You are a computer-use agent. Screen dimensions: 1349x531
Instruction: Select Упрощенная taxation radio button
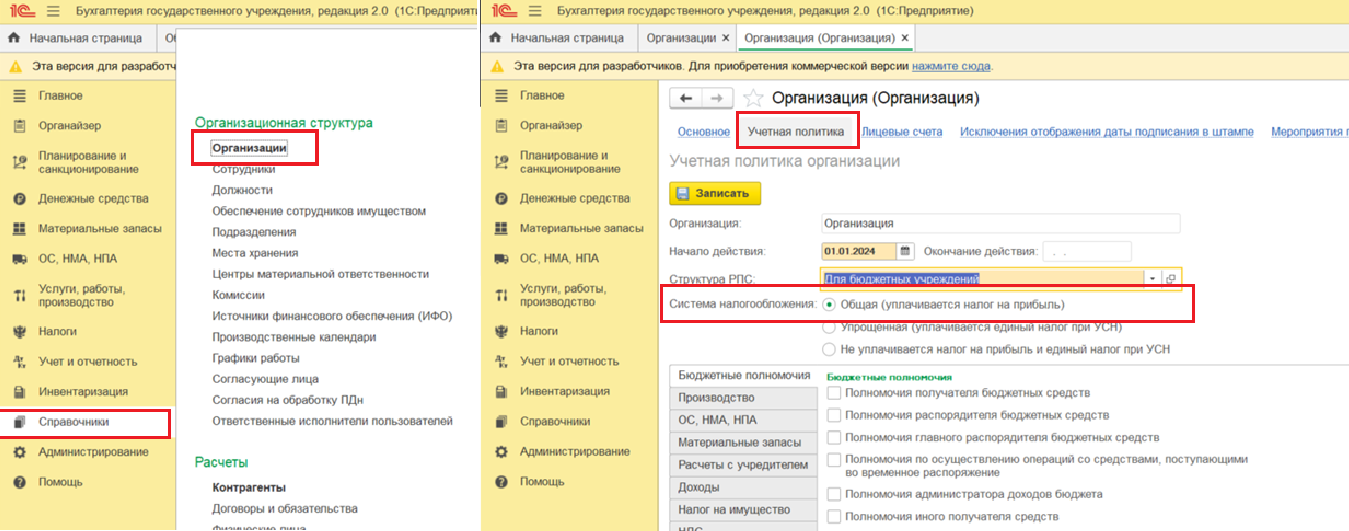829,327
